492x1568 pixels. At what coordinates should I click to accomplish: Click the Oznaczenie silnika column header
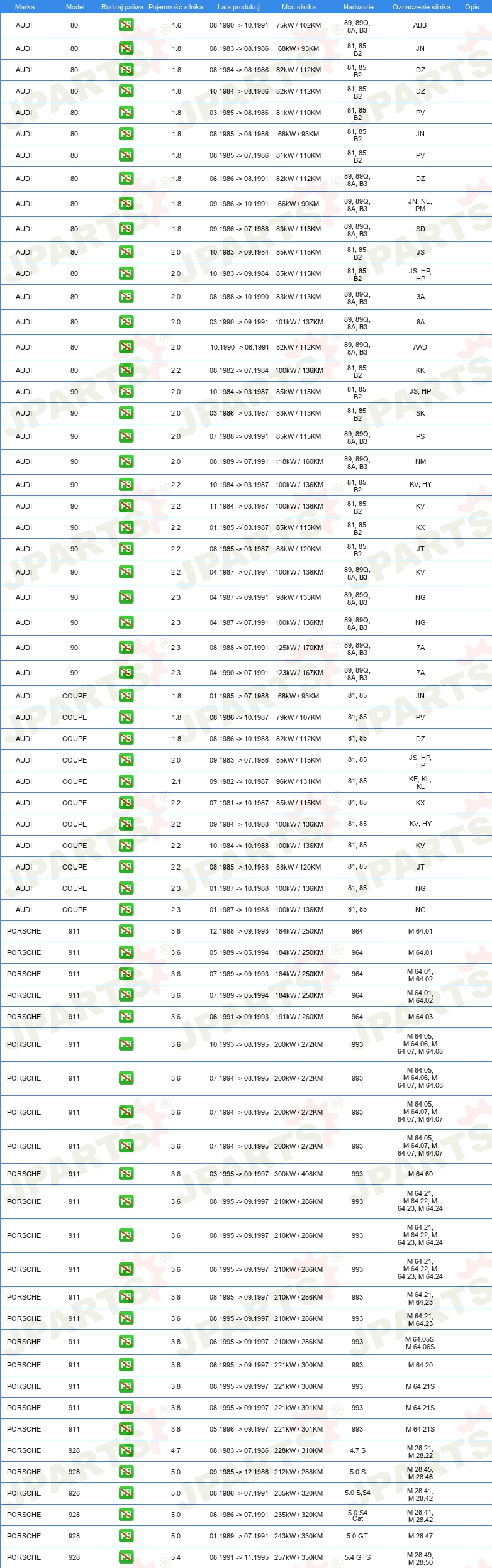click(422, 7)
